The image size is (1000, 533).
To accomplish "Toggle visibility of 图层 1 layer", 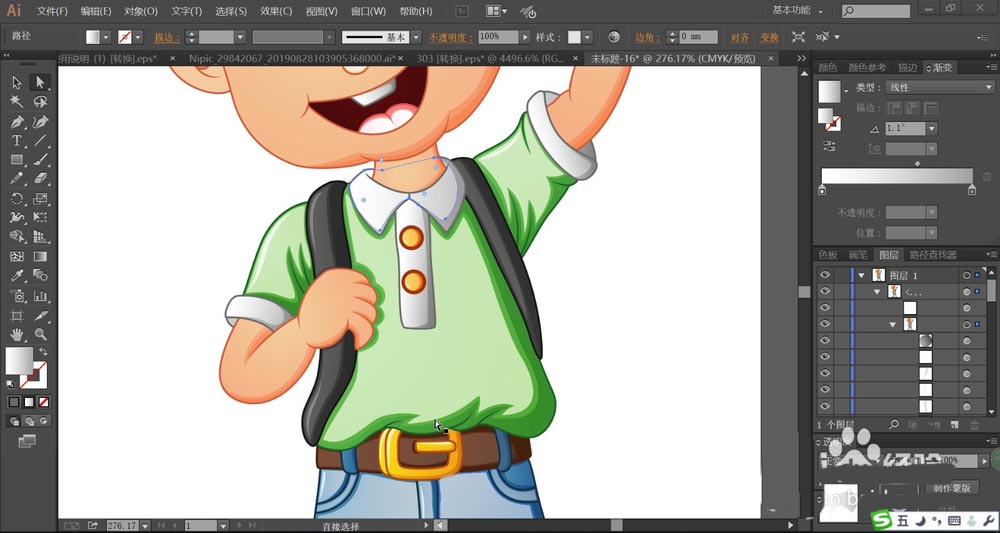I will (825, 275).
